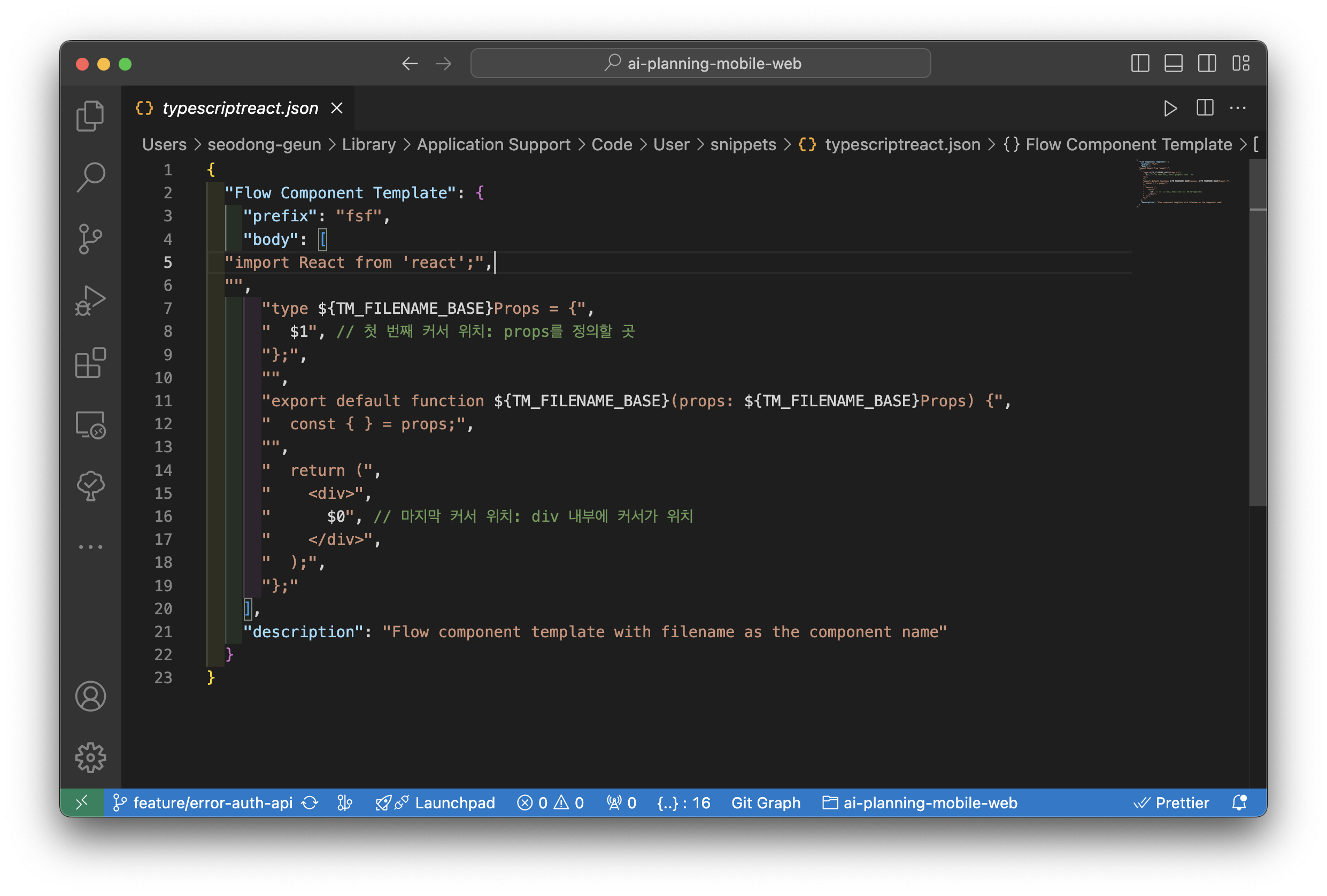Open more editor actions with the ellipsis
Viewport: 1327px width, 896px height.
(1238, 108)
